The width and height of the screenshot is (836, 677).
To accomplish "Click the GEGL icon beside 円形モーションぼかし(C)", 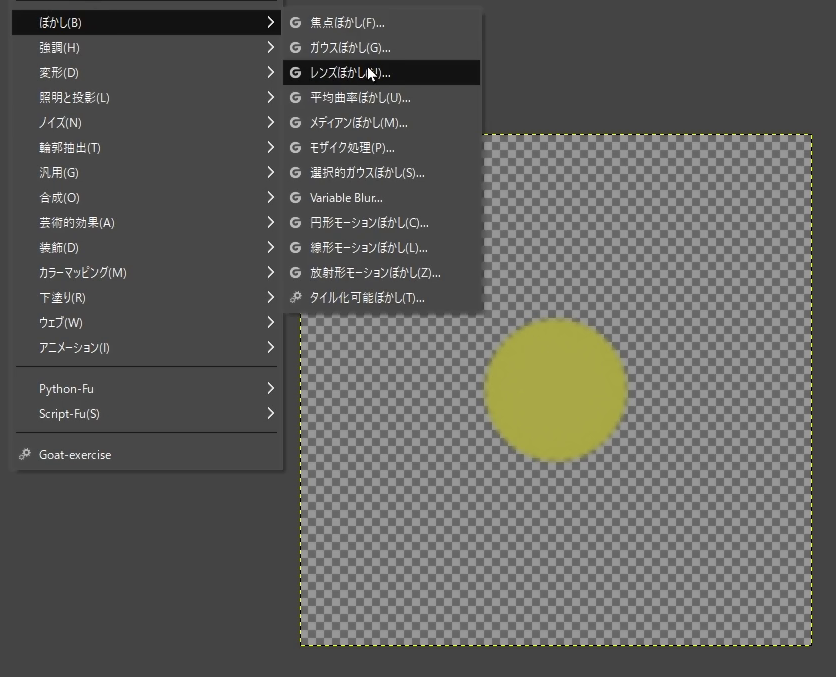I will (295, 223).
